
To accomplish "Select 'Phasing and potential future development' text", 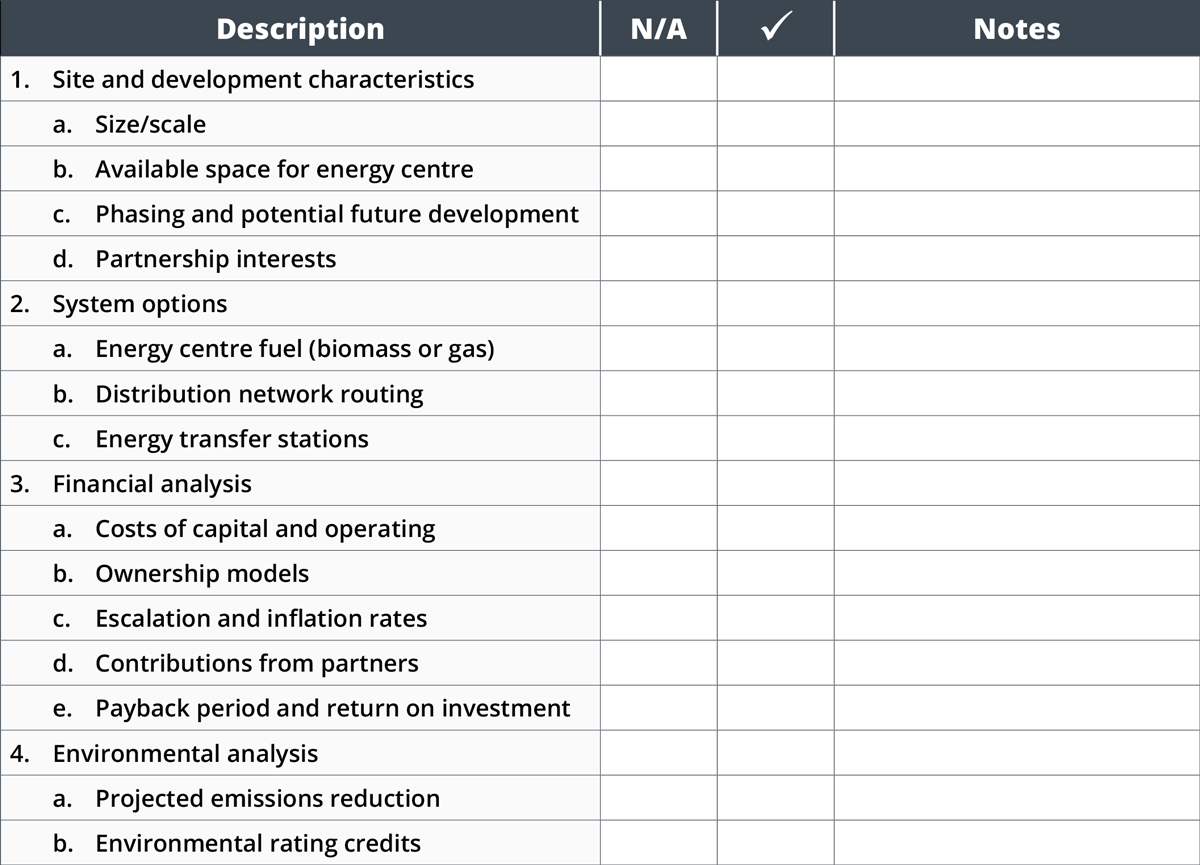I will 337,214.
